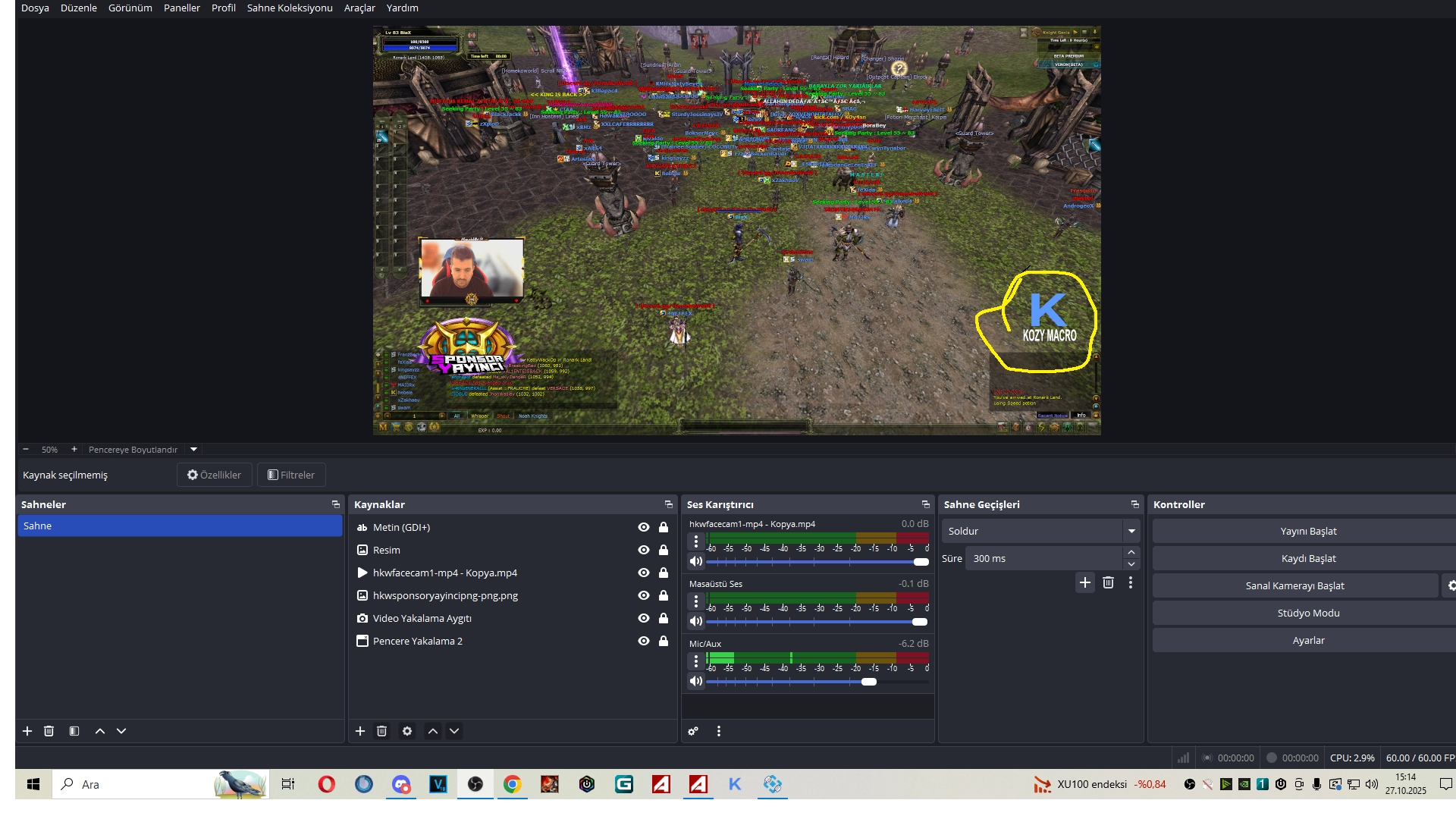The height and width of the screenshot is (819, 1456).
Task: Click Yayını Başlat button
Action: (x=1308, y=531)
